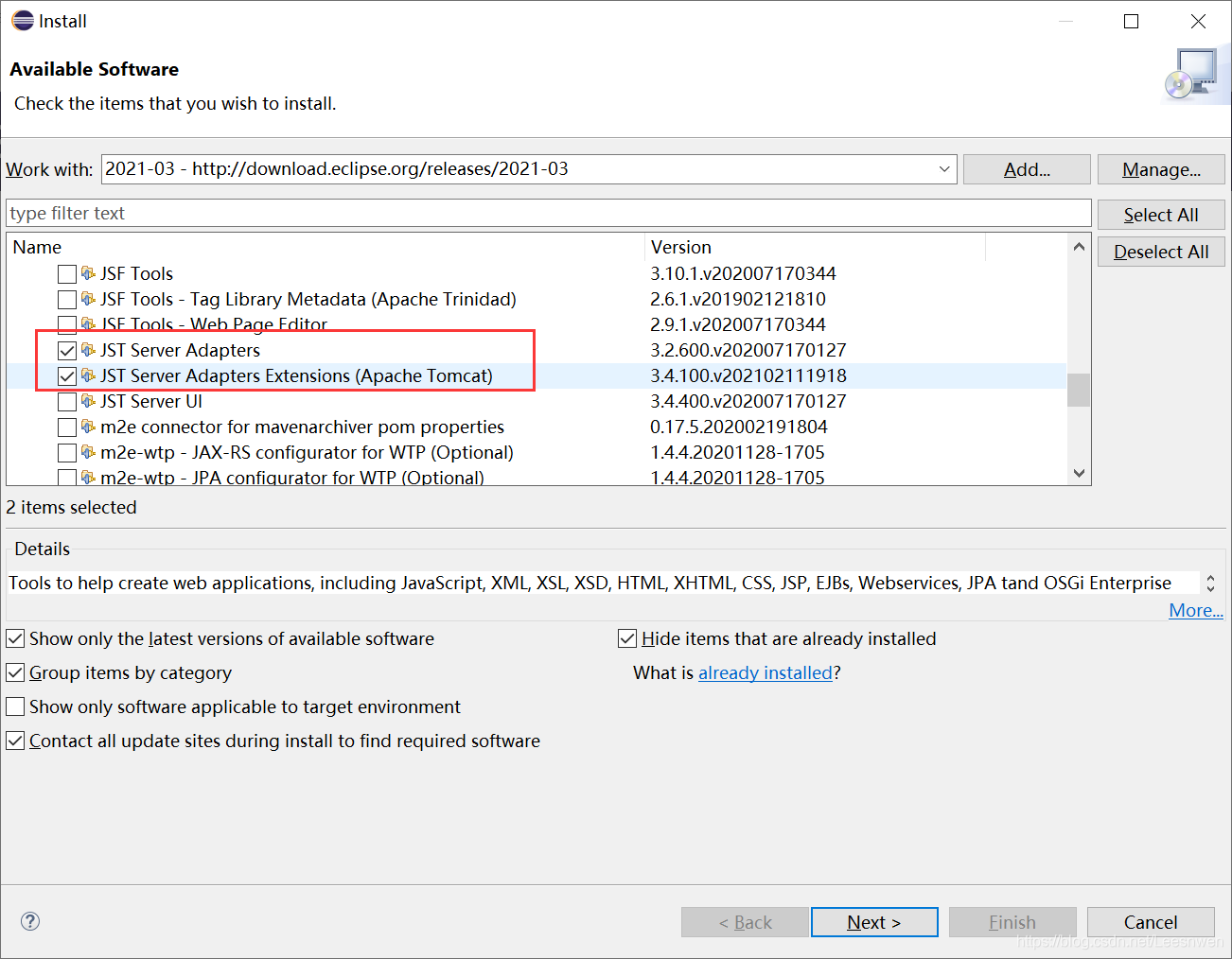Click version 3.2.600.v202007170127 cell

(x=748, y=350)
